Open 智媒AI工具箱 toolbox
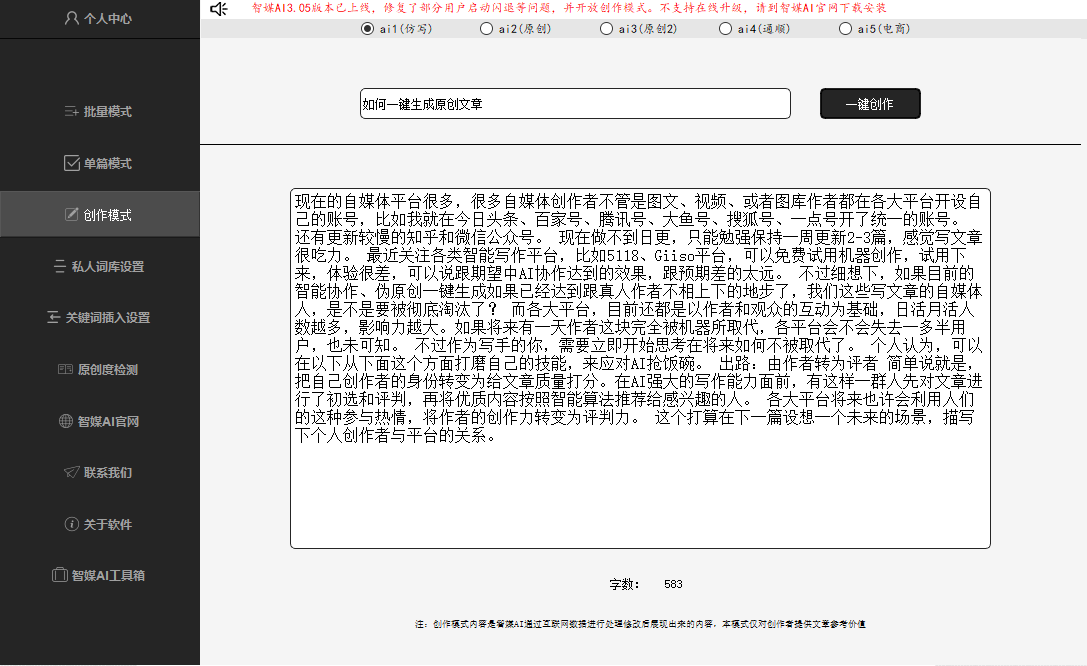Screen dimensions: 1087x666 (98, 576)
